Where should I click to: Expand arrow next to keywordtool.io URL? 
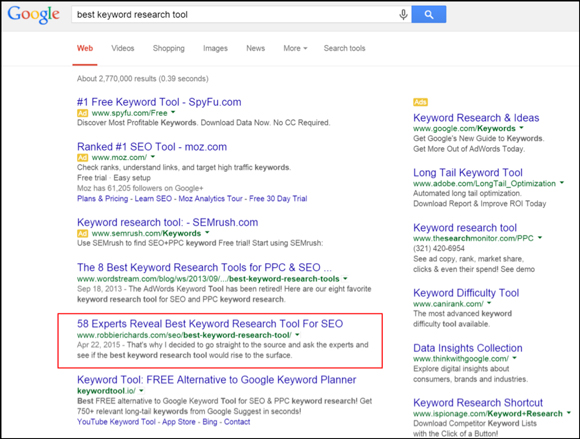point(141,391)
